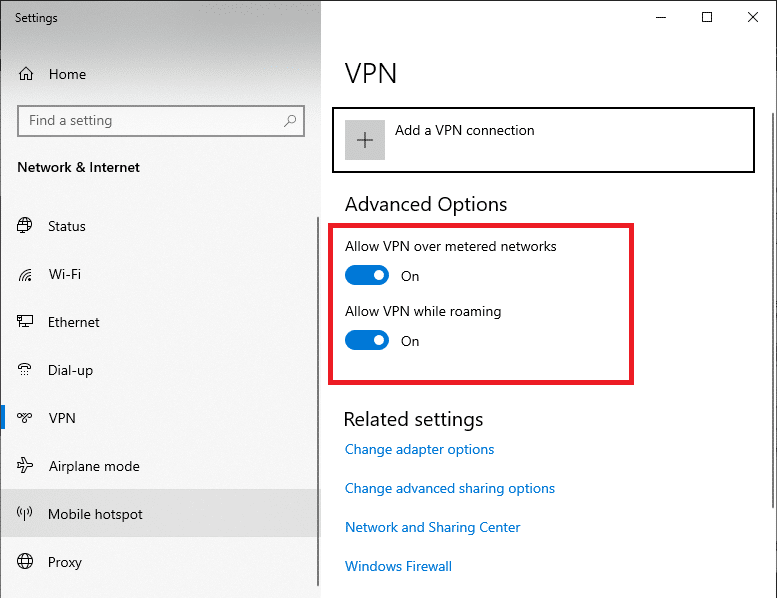The height and width of the screenshot is (598, 777).
Task: Minimize the Settings window
Action: pos(661,17)
